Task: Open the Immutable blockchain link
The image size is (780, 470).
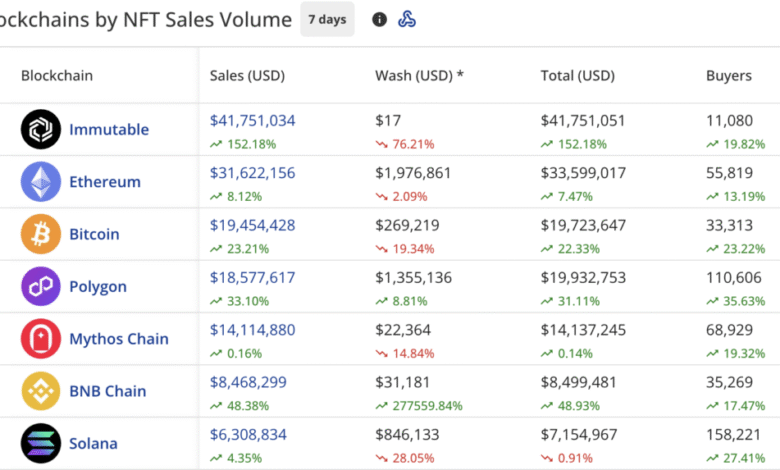Action: click(x=109, y=129)
